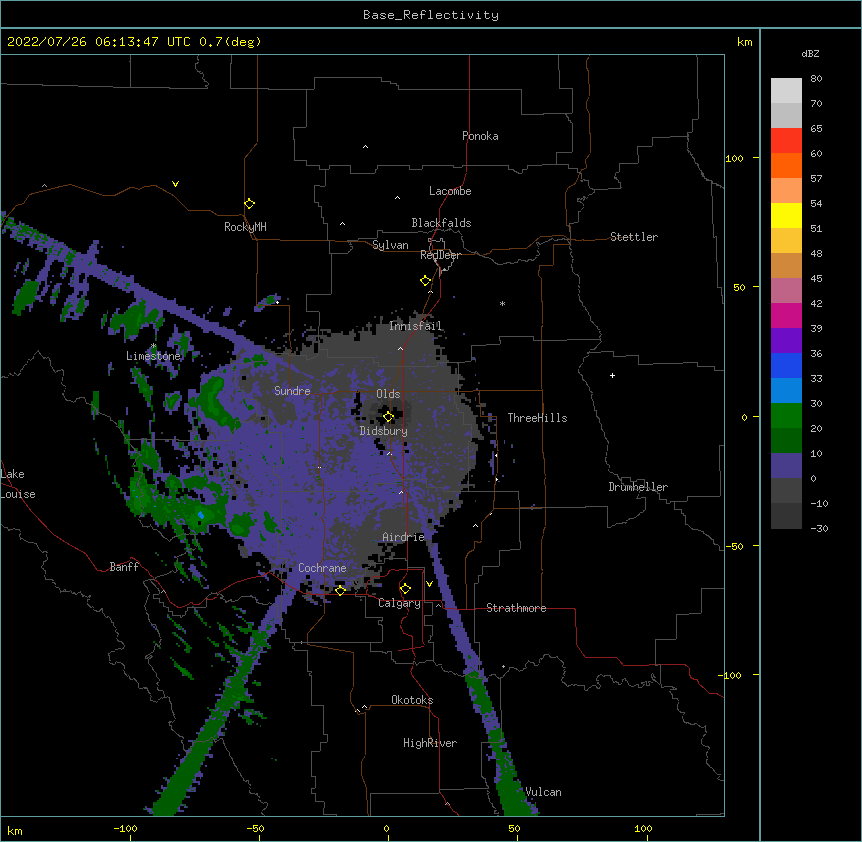Click the -50 tick on the horizontal axis
This screenshot has width=862, height=842.
(255, 828)
